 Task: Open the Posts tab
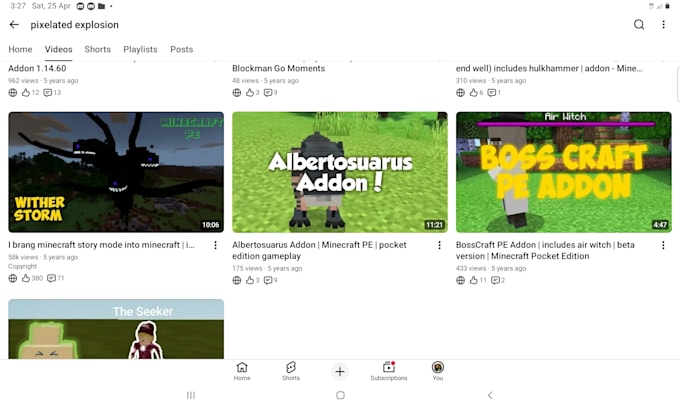coord(181,49)
